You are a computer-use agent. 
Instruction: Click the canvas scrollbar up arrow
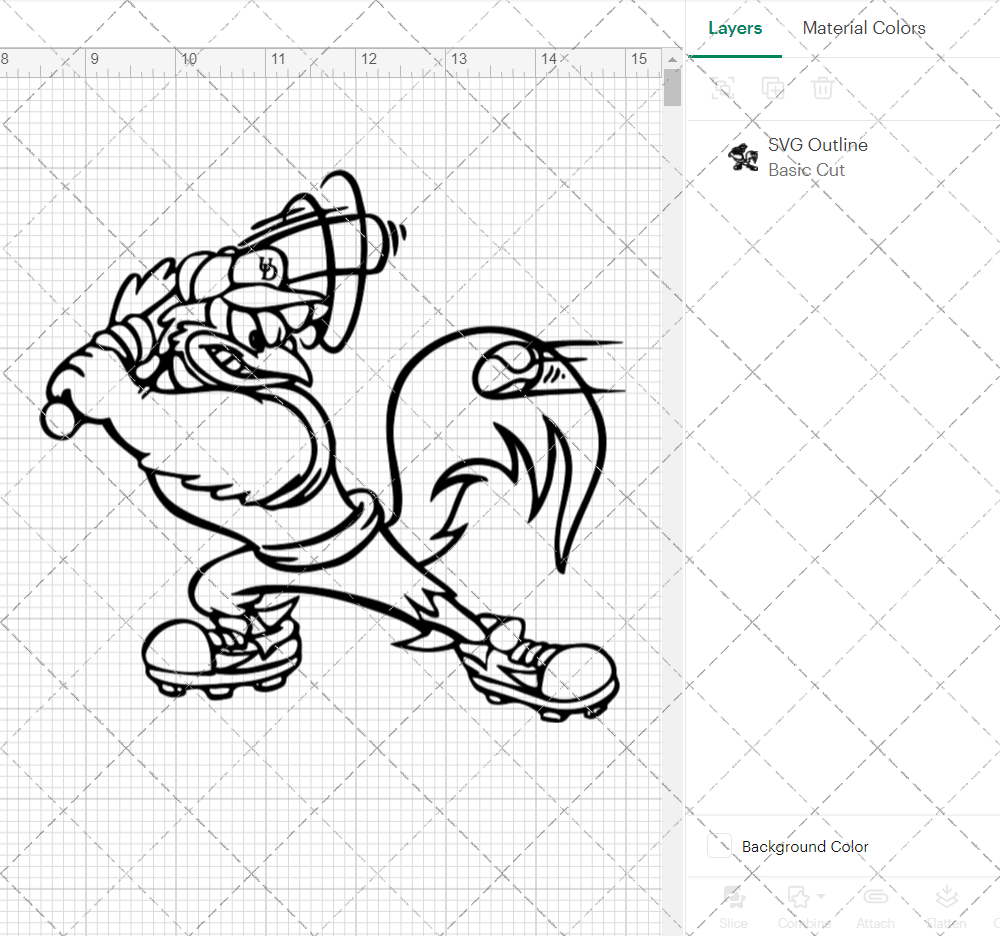(x=672, y=59)
